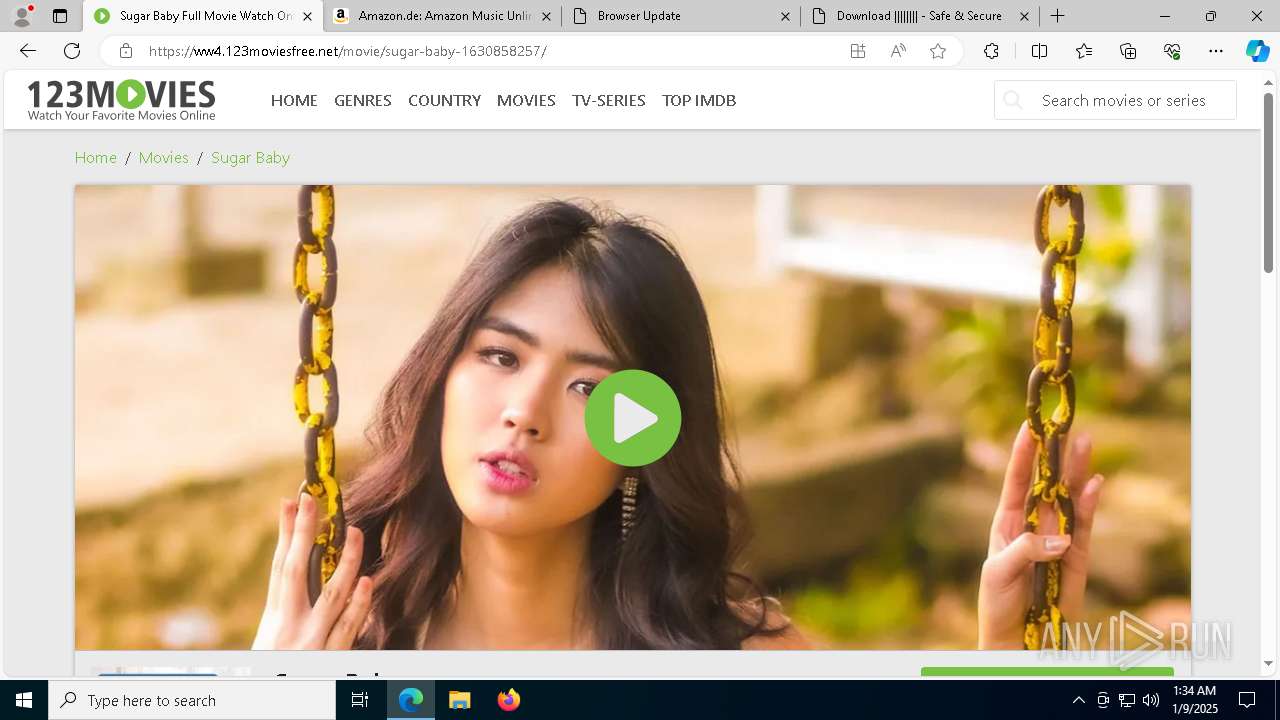The height and width of the screenshot is (720, 1280).
Task: Open MOVIES in site navigation
Action: [526, 100]
